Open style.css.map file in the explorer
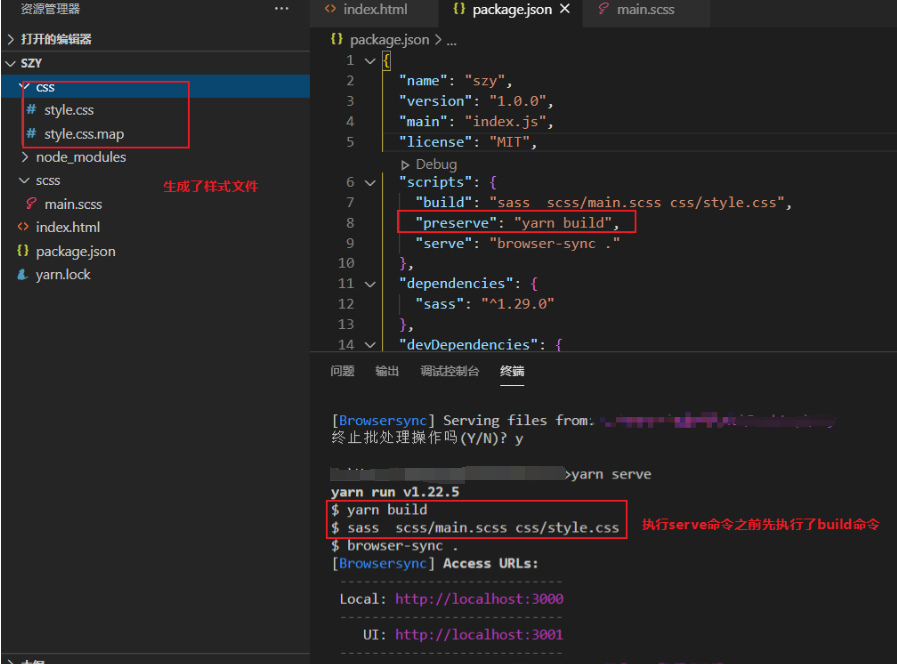 point(84,134)
